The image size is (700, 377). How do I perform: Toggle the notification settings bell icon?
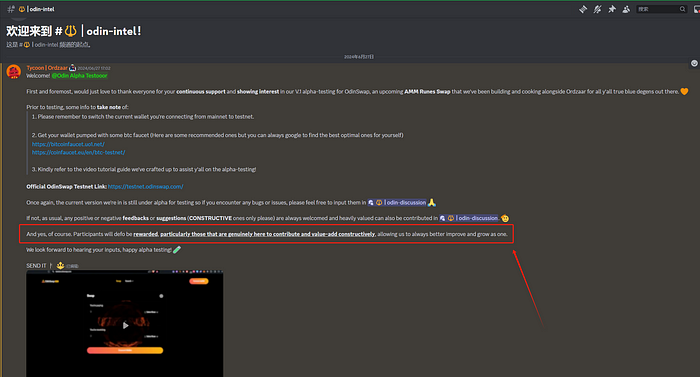597,9
